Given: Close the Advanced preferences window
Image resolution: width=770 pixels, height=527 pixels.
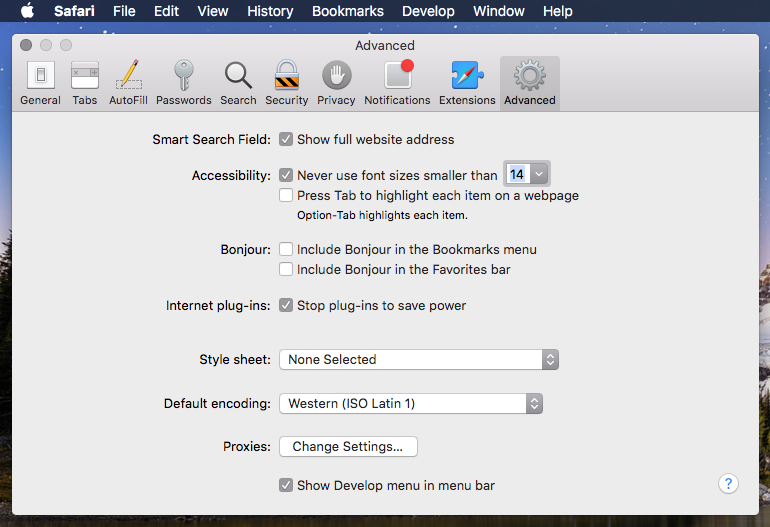Looking at the screenshot, I should pyautogui.click(x=26, y=45).
